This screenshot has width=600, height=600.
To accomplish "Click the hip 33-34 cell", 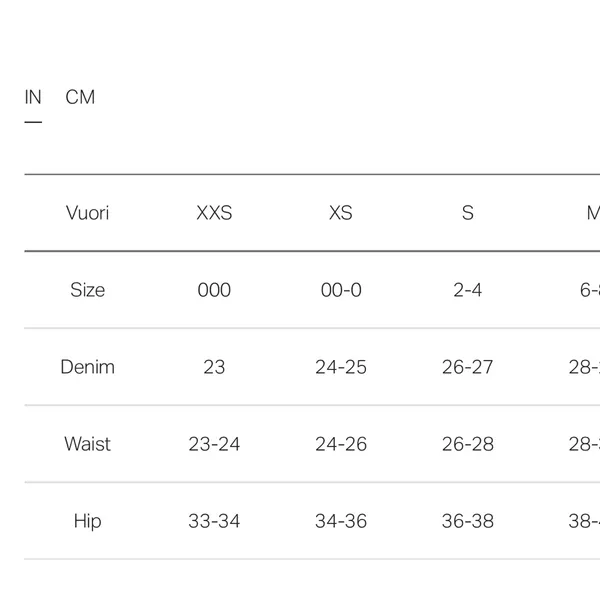I will point(214,521).
